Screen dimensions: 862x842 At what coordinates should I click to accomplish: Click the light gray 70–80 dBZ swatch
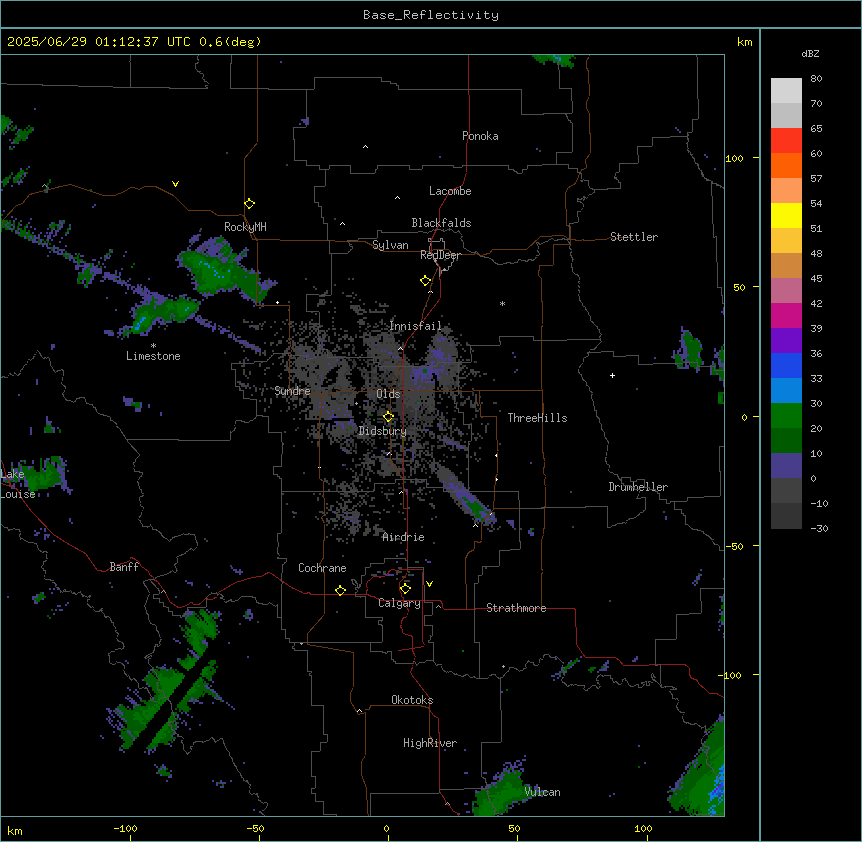click(786, 91)
